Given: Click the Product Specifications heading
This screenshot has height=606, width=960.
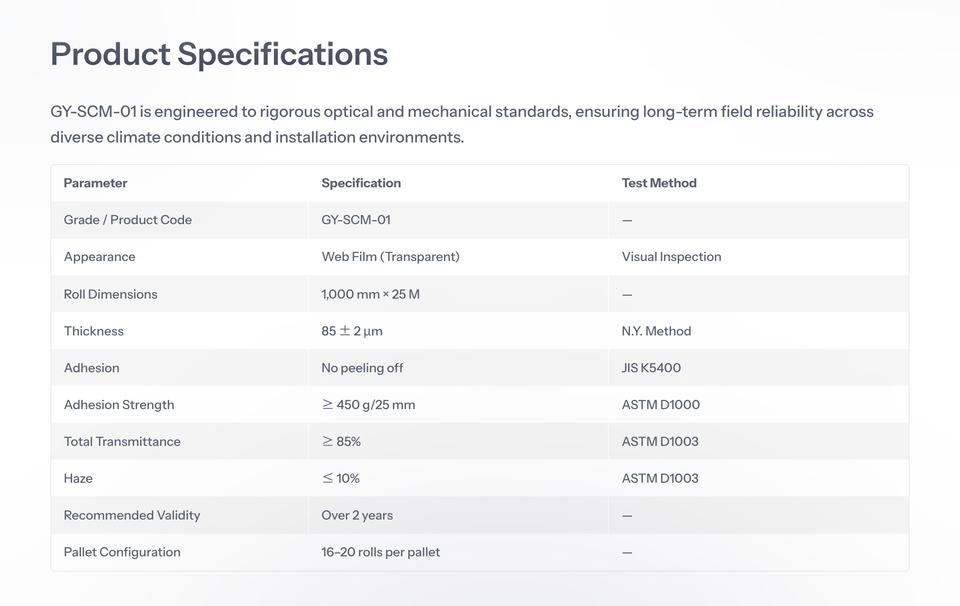Looking at the screenshot, I should click(x=219, y=54).
